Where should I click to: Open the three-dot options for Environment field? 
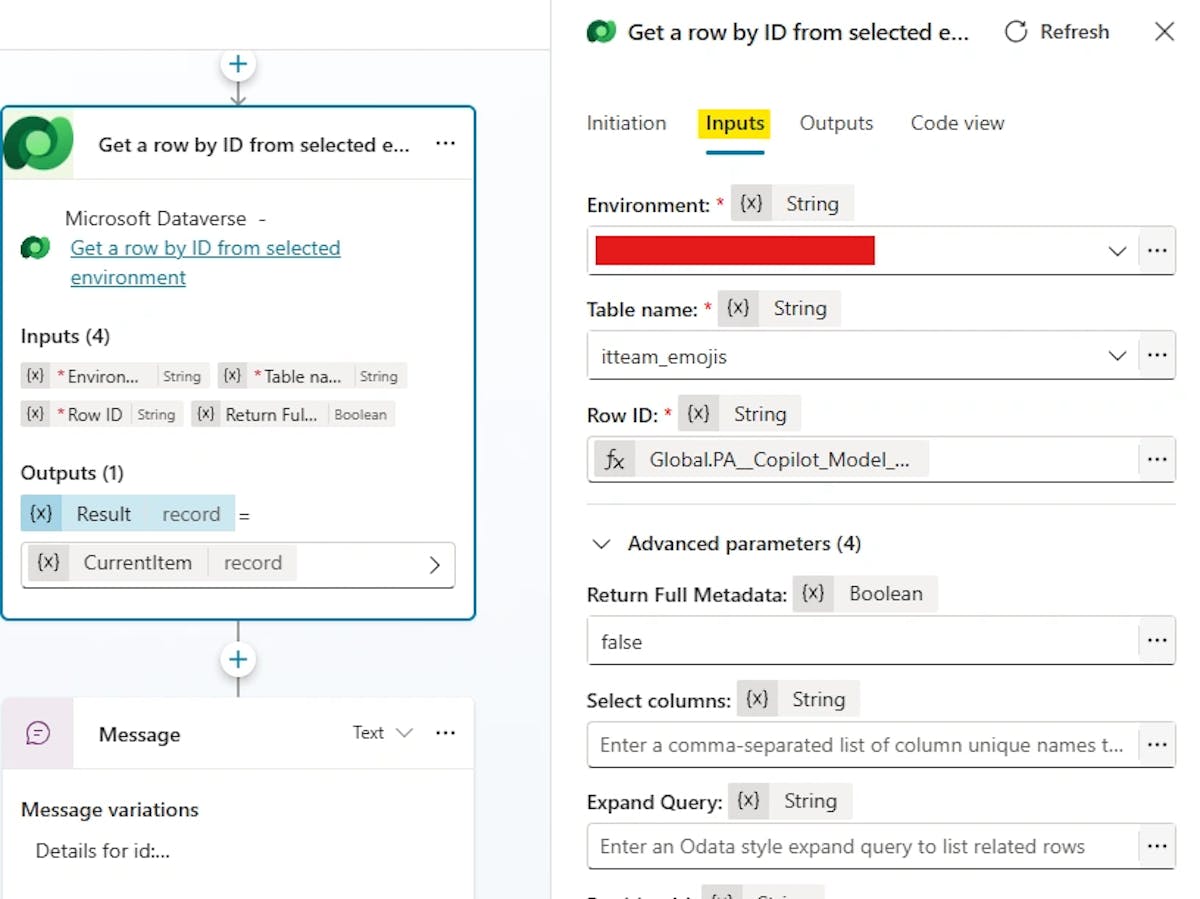[x=1157, y=250]
